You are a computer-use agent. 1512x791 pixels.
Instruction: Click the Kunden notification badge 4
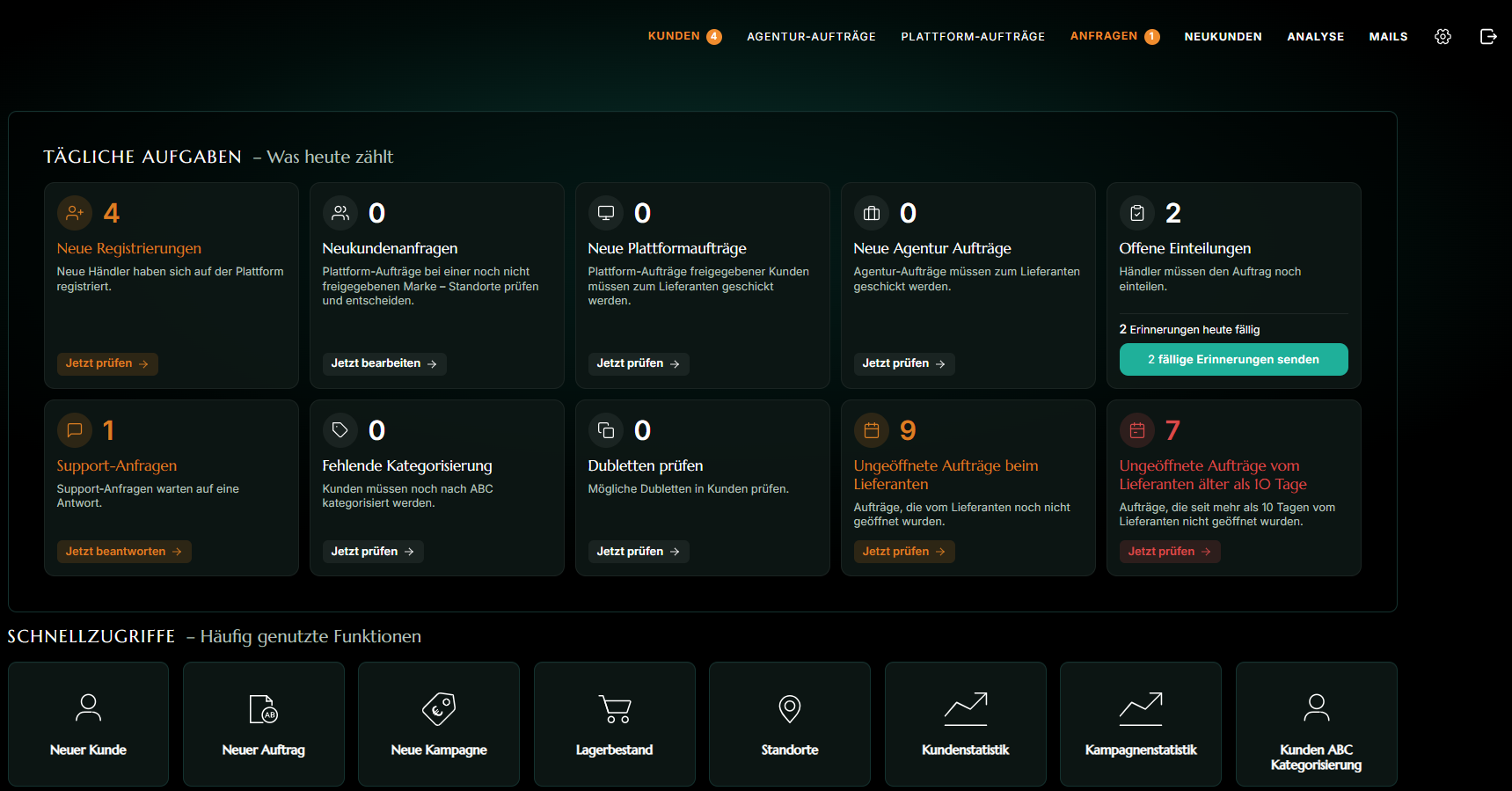click(x=714, y=37)
